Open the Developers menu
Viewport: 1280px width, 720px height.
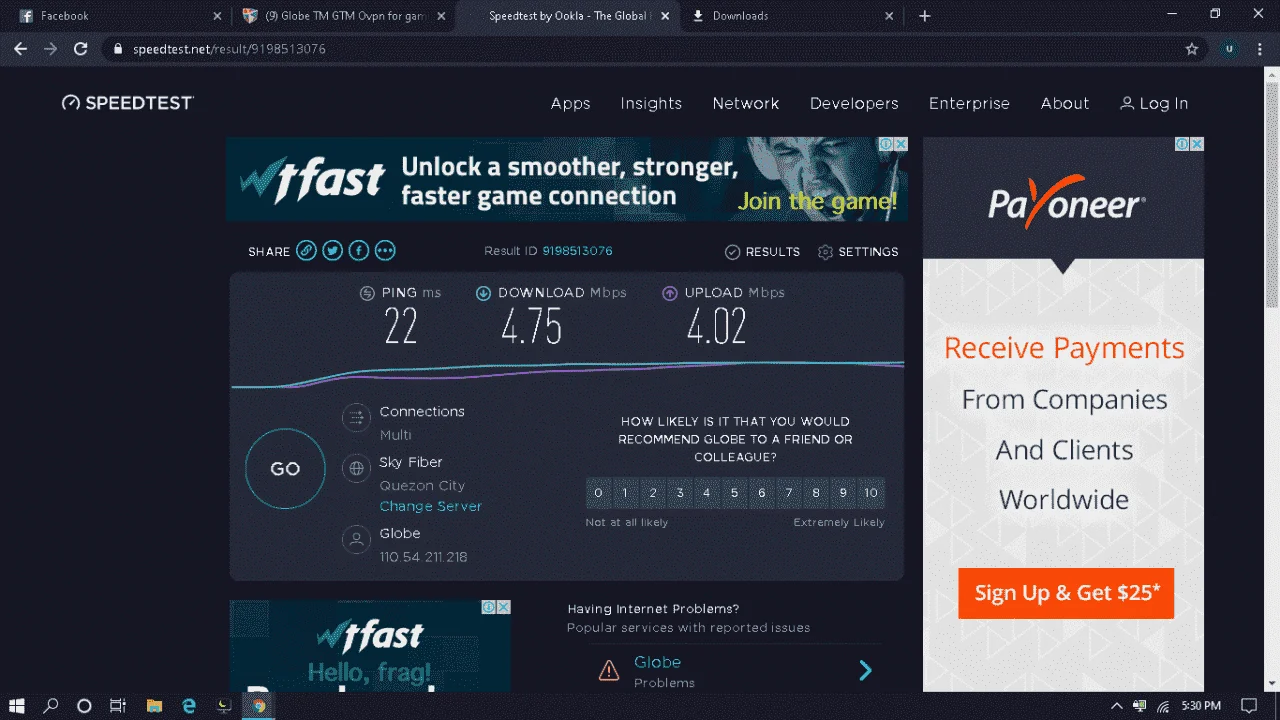tap(854, 103)
